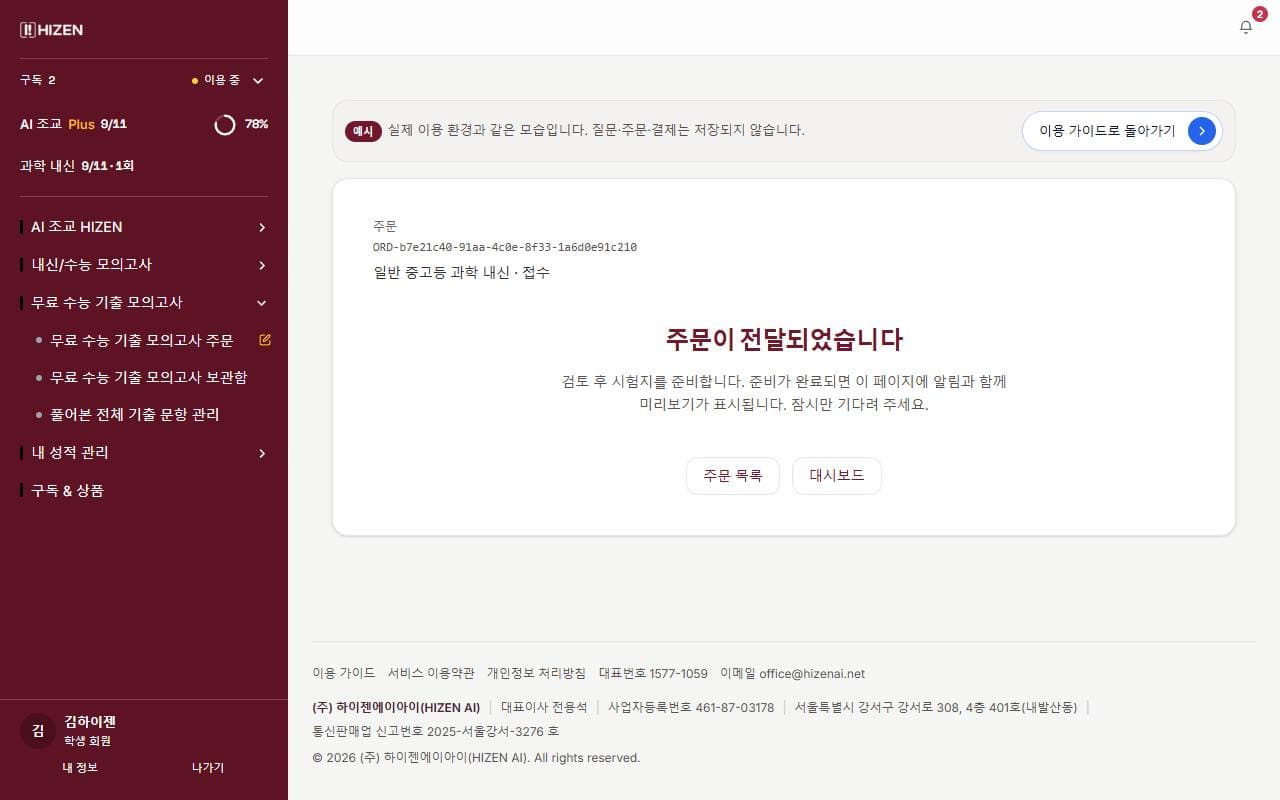This screenshot has height=800, width=1280.
Task: Expand the AI 조교 HIZEN menu
Action: coord(144,227)
